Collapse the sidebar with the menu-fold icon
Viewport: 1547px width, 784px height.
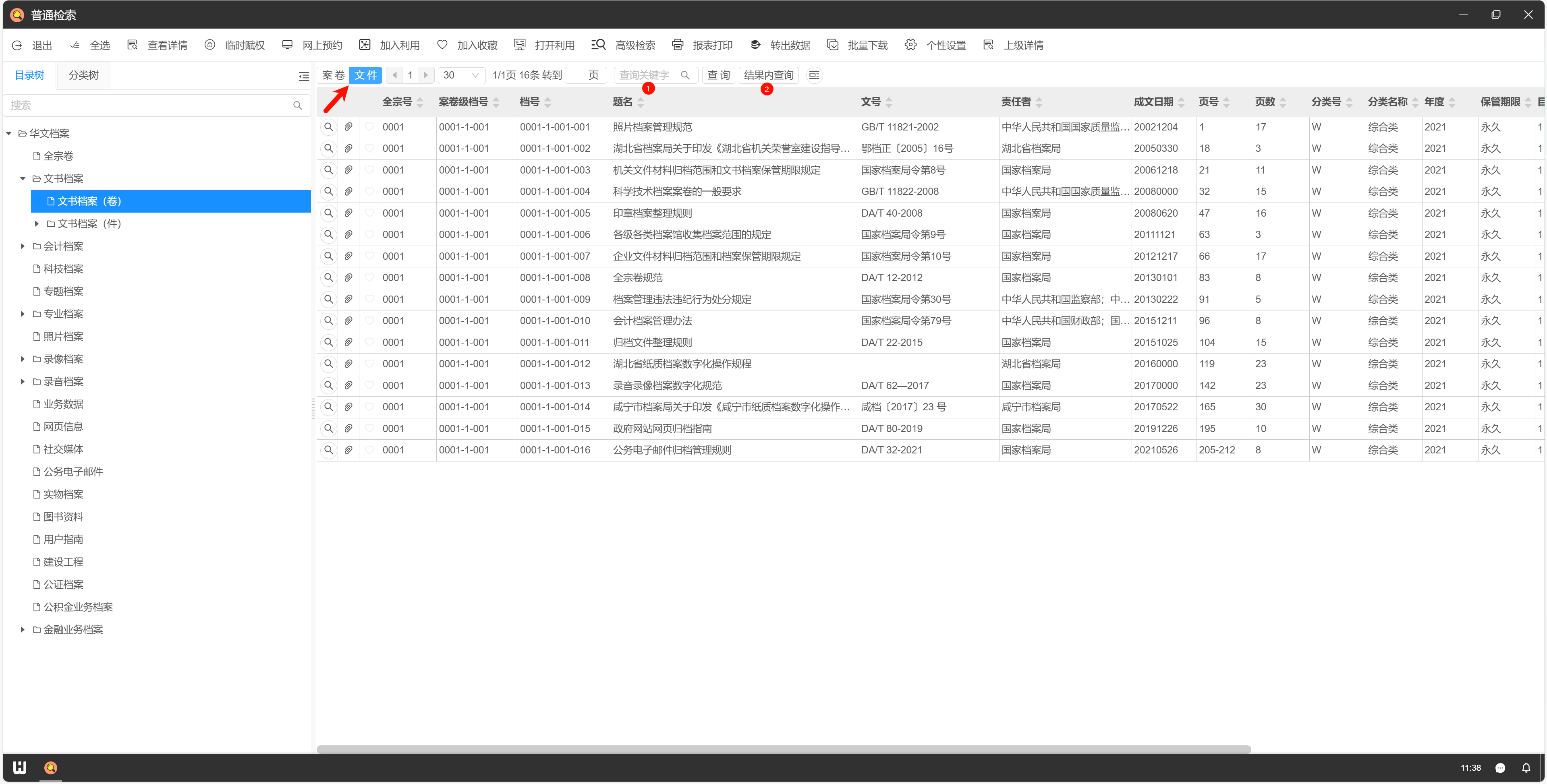304,76
